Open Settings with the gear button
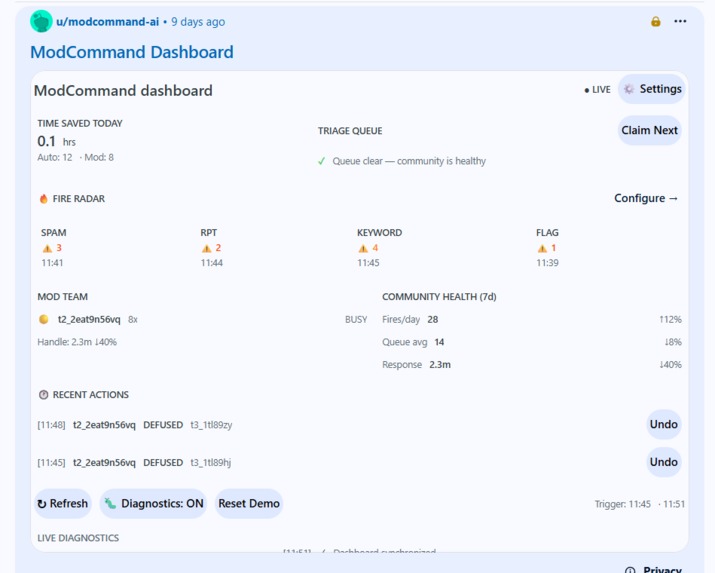The image size is (715, 573). [652, 89]
